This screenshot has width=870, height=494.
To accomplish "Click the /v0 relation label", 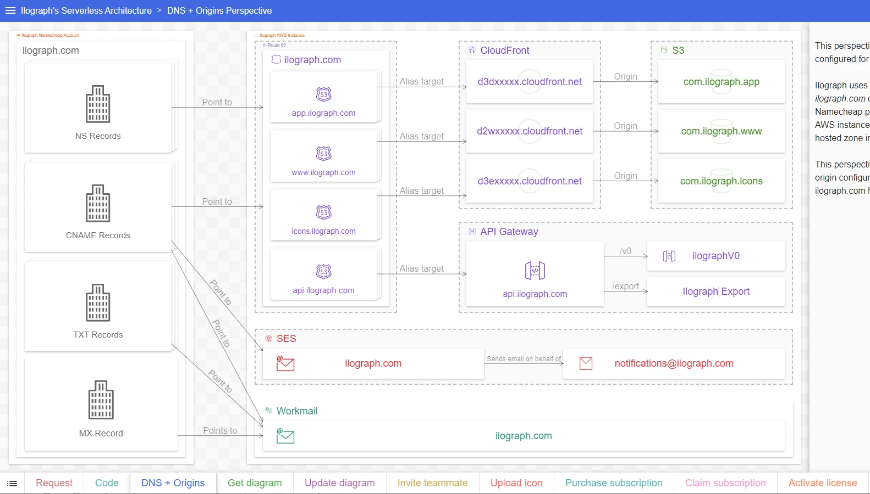I will pos(625,251).
